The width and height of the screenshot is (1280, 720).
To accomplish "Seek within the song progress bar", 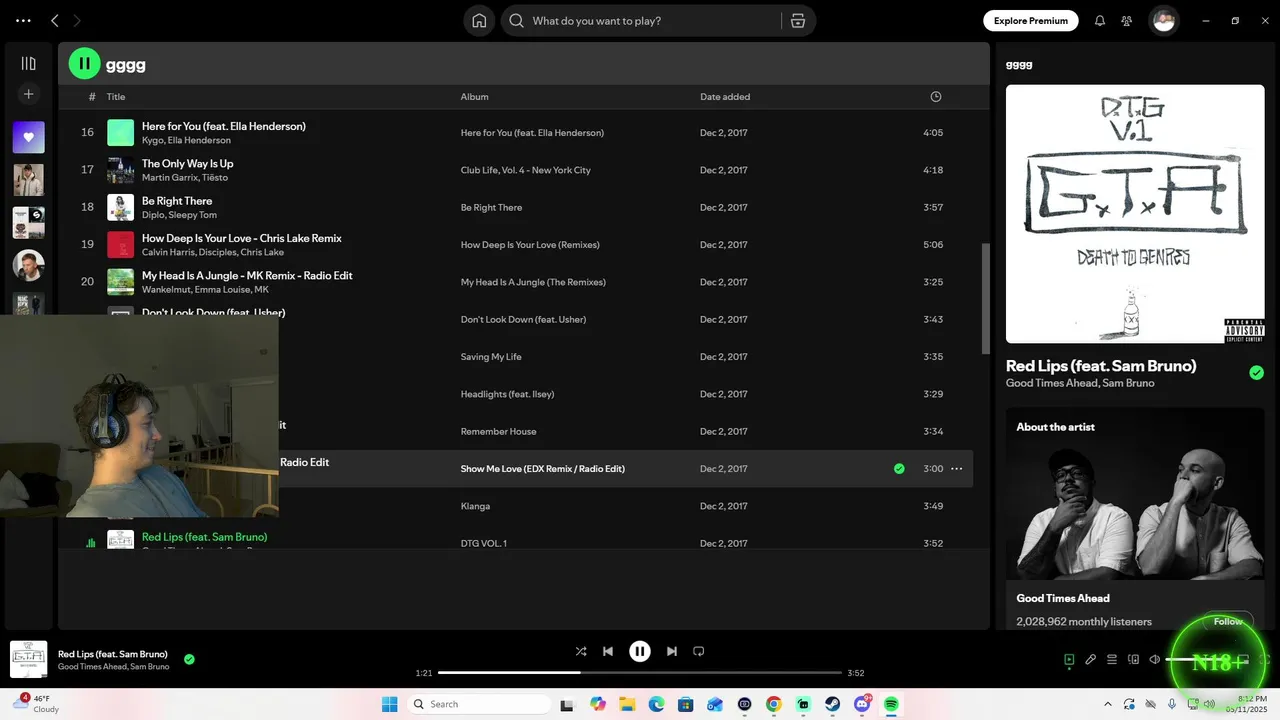I will [x=640, y=673].
